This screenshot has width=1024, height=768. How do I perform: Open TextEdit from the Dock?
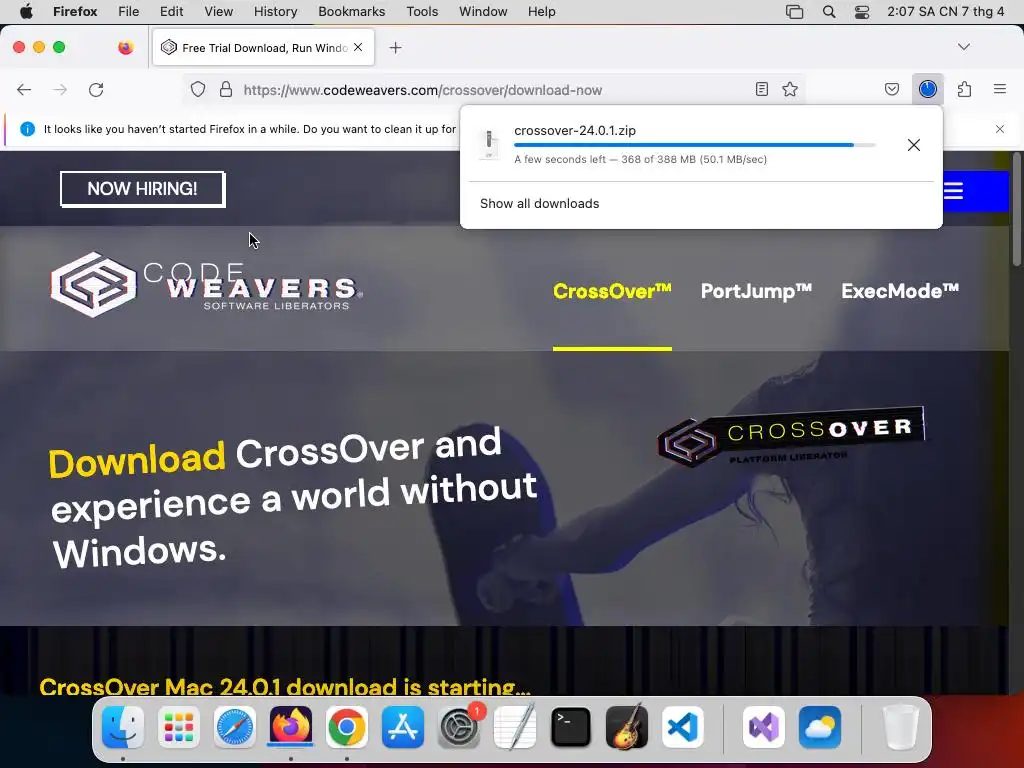515,727
